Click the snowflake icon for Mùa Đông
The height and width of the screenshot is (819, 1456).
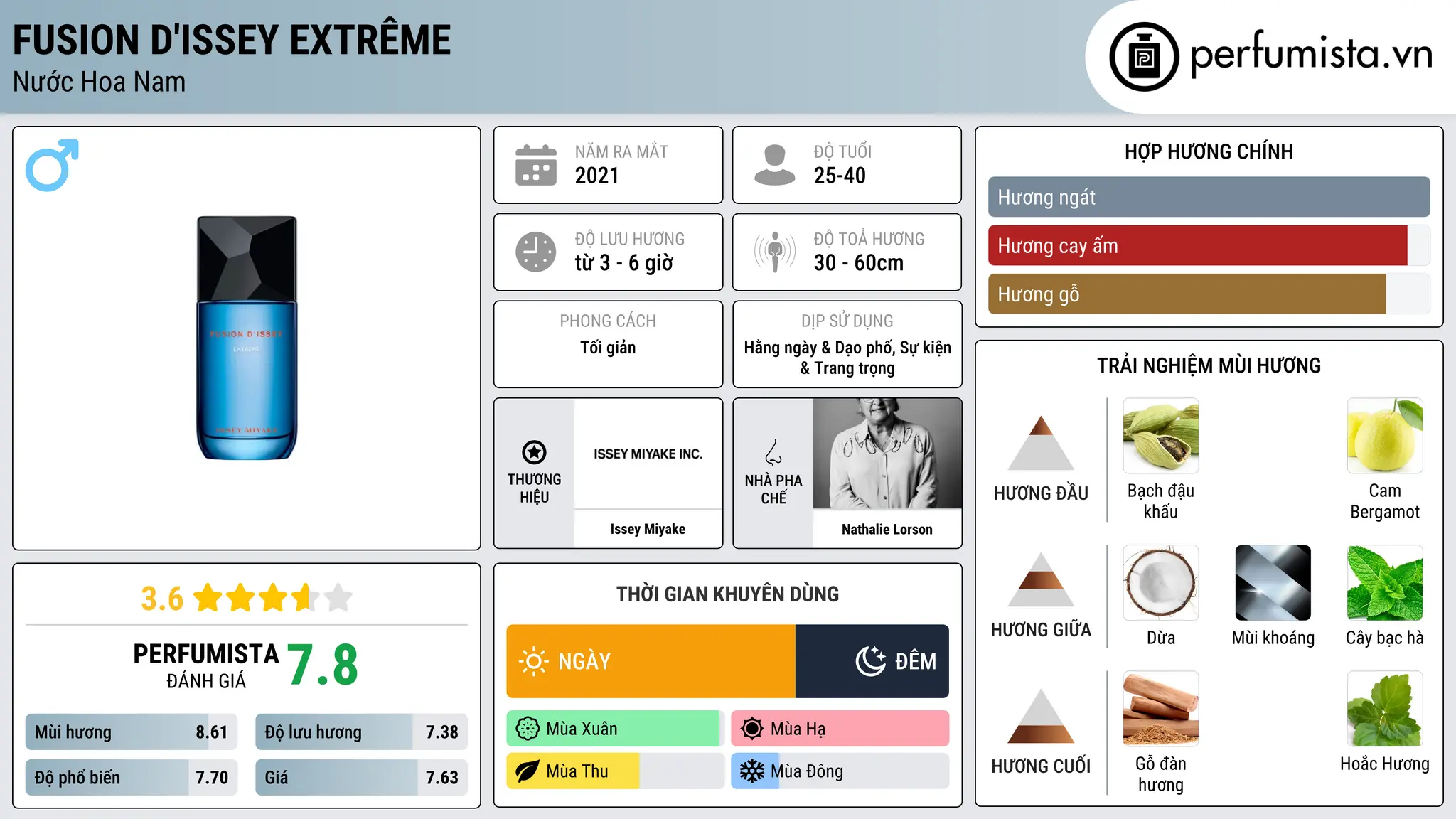[752, 771]
